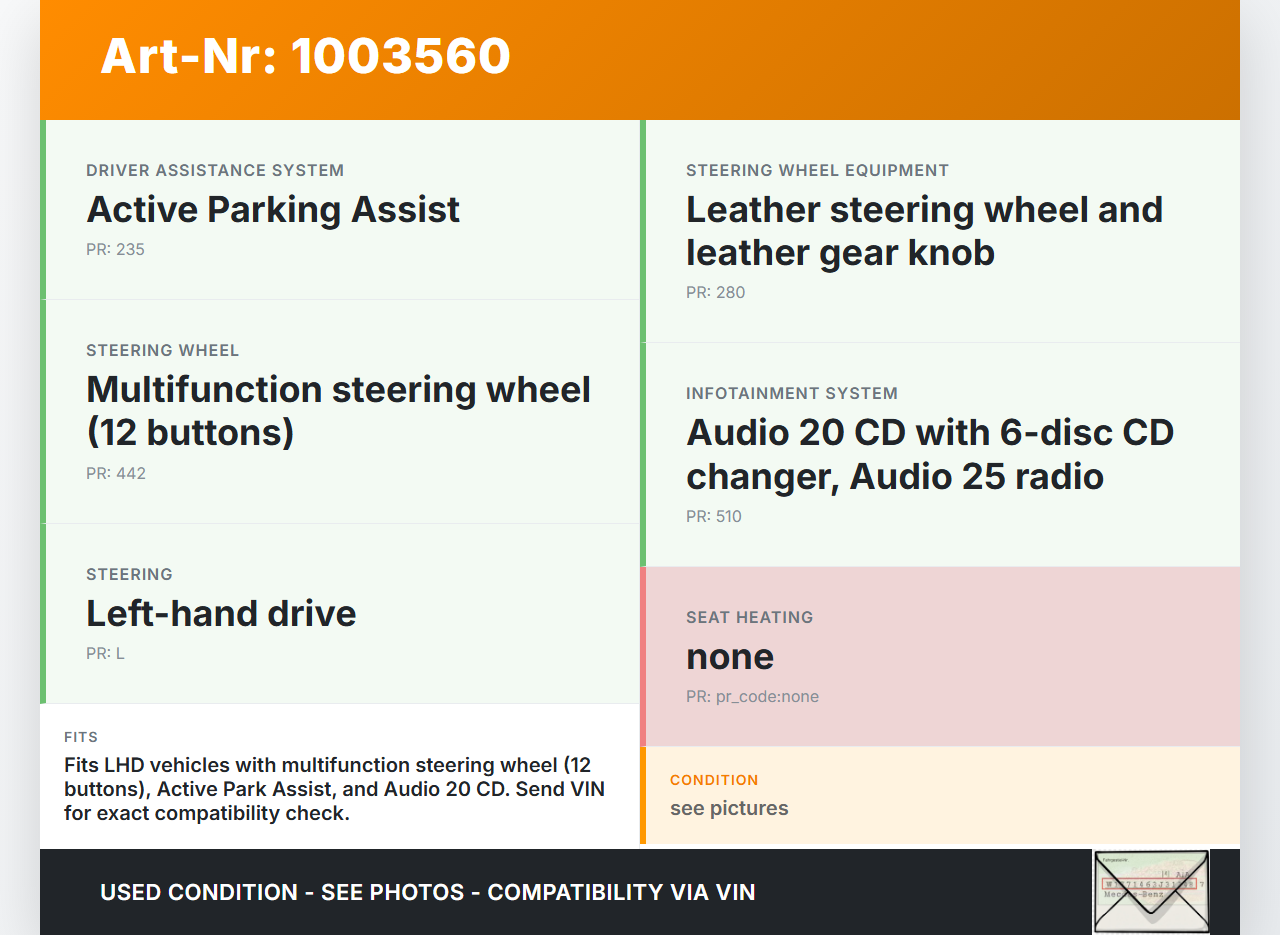Open the Multifunction steering wheel entry

[338, 410]
